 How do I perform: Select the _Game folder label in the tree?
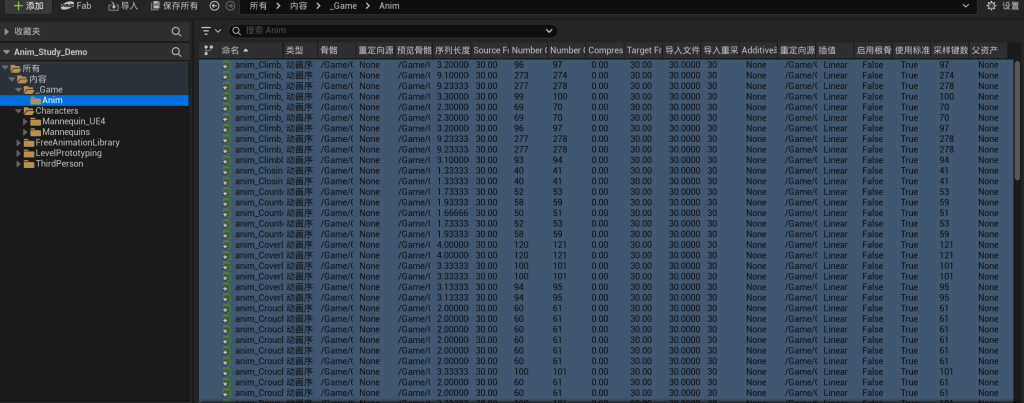pos(50,89)
